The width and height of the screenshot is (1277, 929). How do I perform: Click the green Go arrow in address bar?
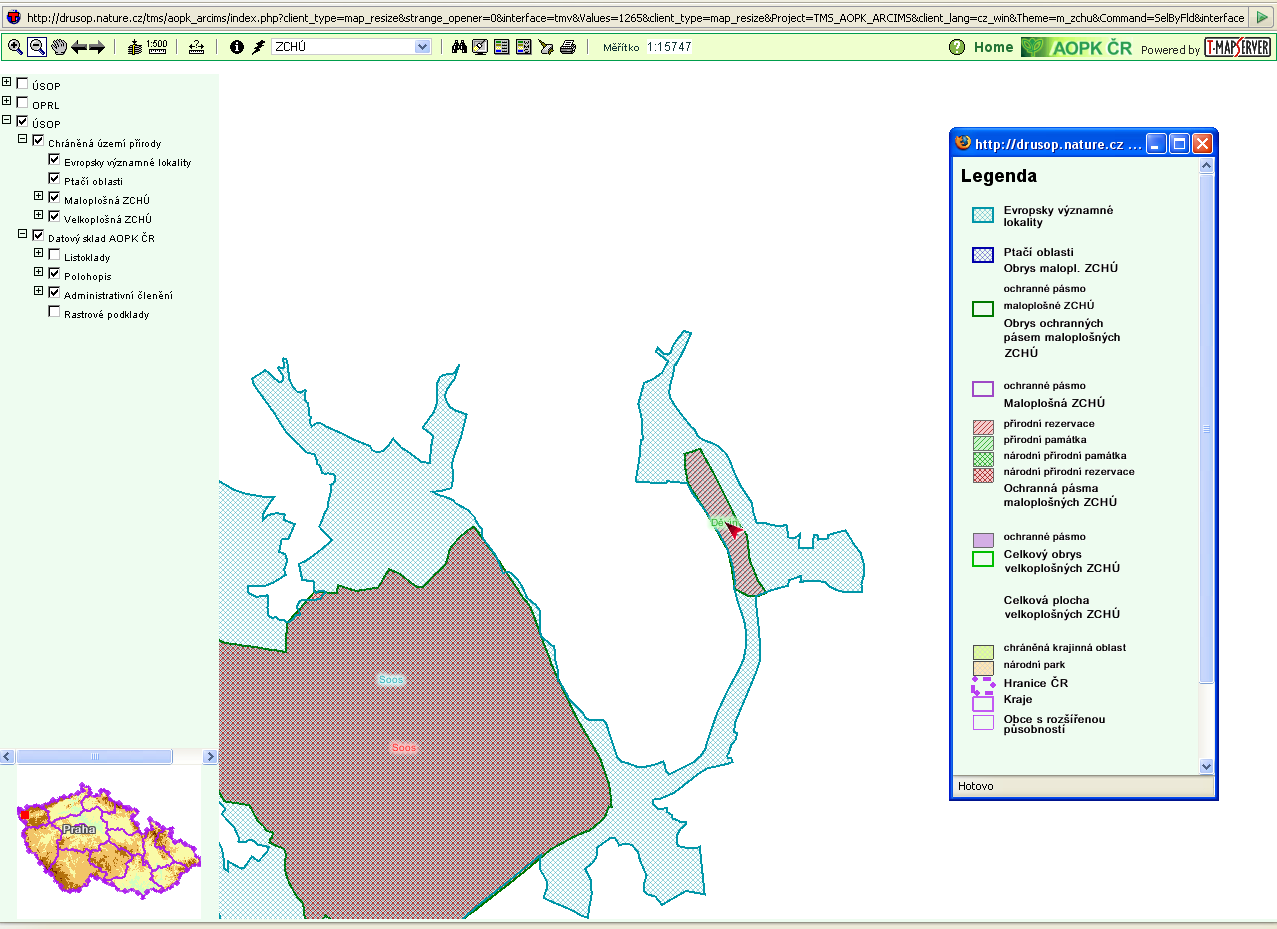tap(1263, 17)
